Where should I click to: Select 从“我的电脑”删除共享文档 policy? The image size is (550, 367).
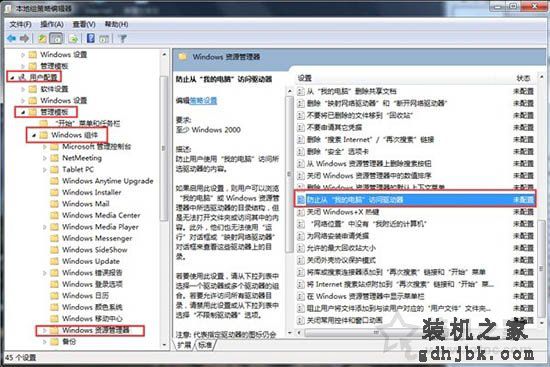pos(351,91)
